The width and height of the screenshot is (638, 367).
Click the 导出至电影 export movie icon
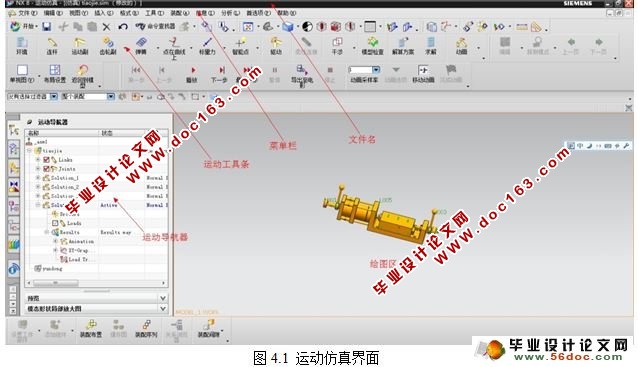pyautogui.click(x=302, y=76)
